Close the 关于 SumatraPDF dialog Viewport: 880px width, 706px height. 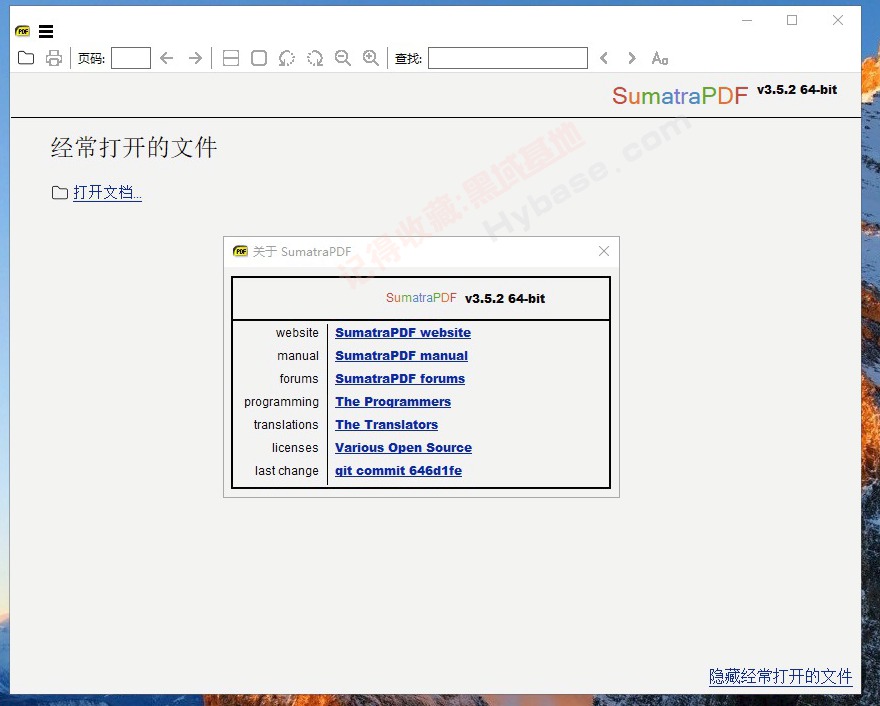(604, 251)
